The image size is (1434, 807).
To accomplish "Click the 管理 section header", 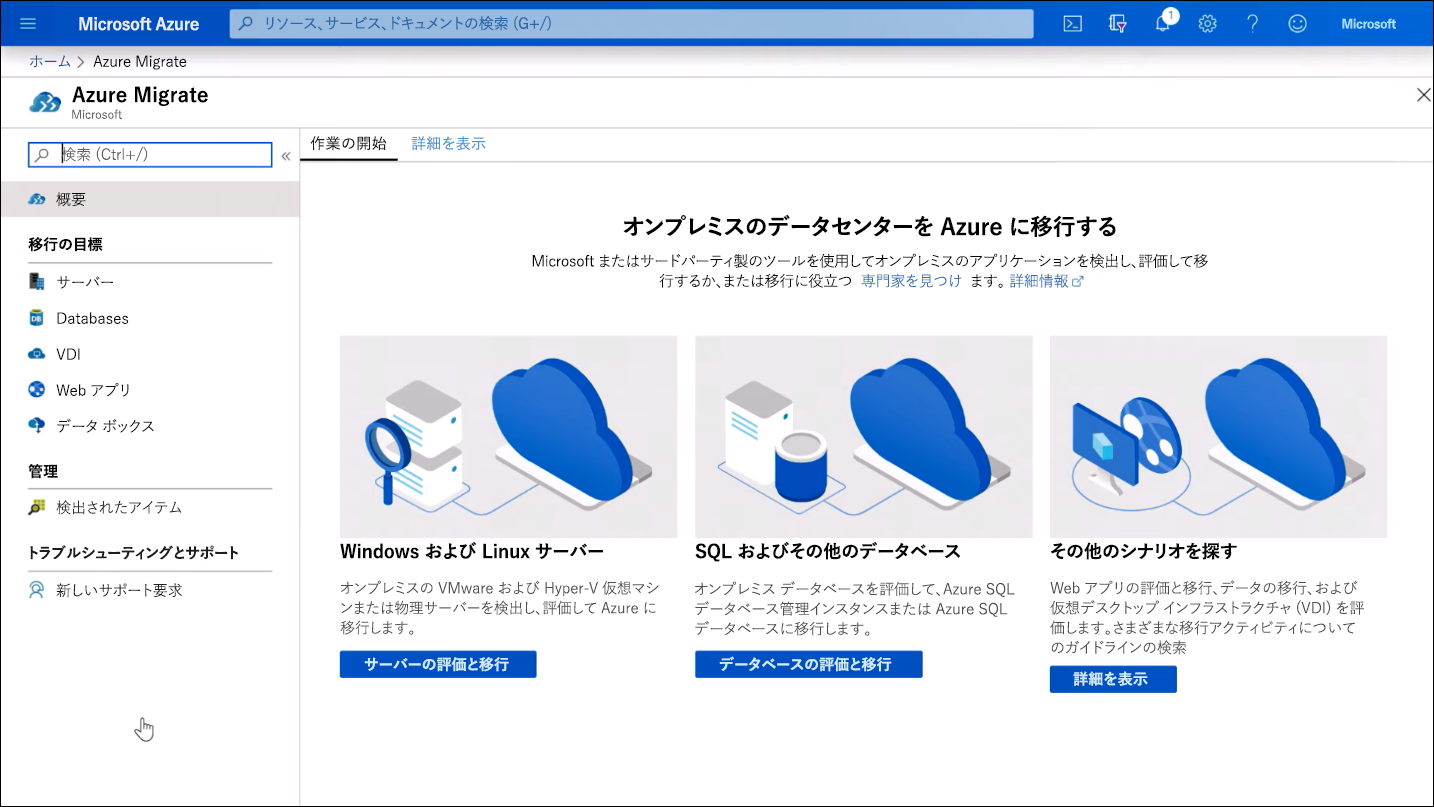I will [x=43, y=471].
